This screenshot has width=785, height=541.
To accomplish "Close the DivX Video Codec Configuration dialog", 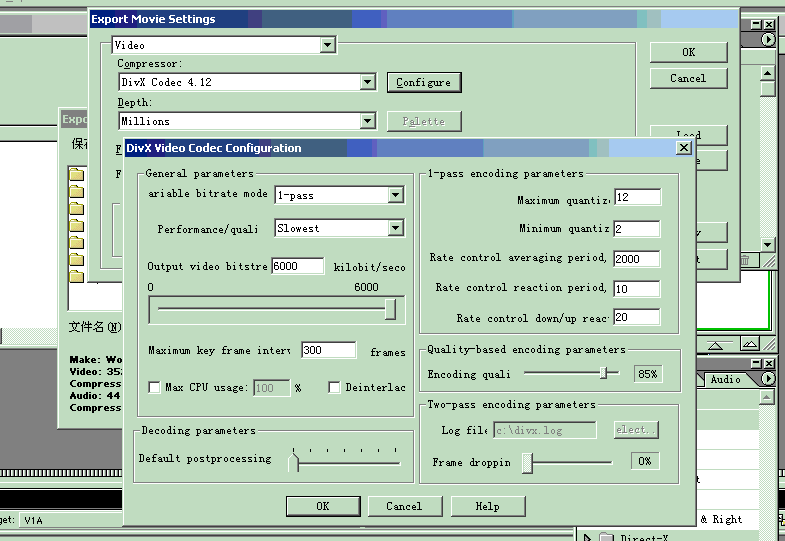I will tap(684, 148).
